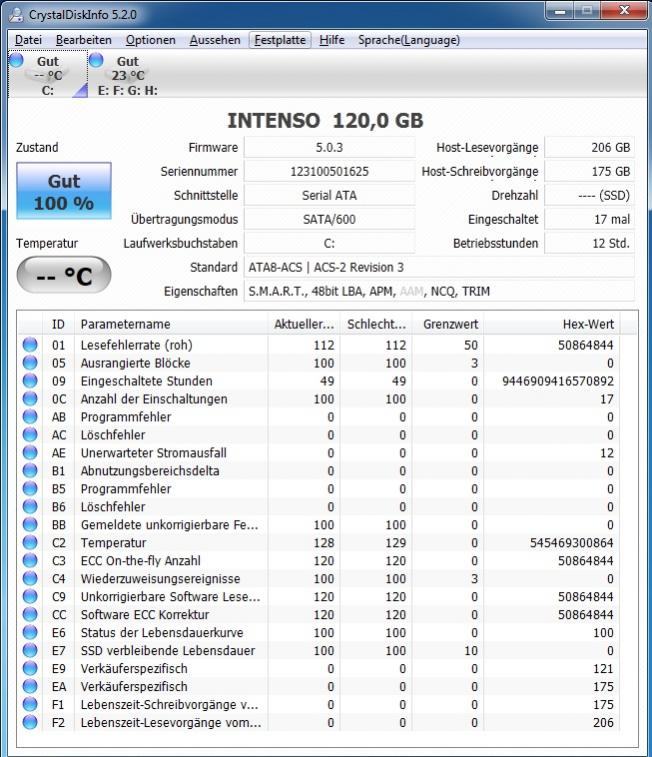
Task: Click the status orb for Lebenszeit-Schreibvorgänge
Action: 30,704
